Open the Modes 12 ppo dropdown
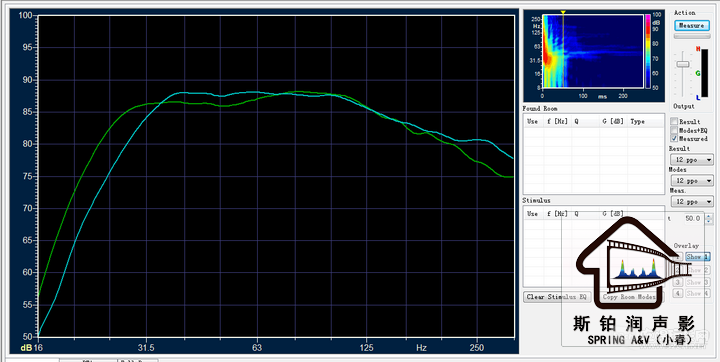Image resolution: width=720 pixels, height=362 pixels. pos(692,181)
